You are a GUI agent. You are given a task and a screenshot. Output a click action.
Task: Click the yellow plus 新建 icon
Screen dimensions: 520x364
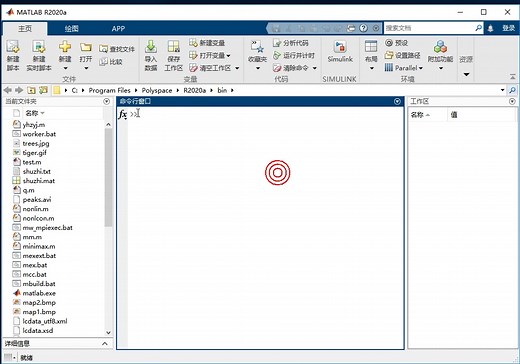(65, 46)
